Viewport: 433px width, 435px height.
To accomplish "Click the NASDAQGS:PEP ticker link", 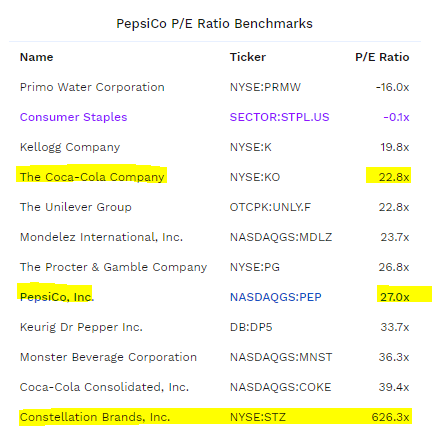I will (x=276, y=297).
